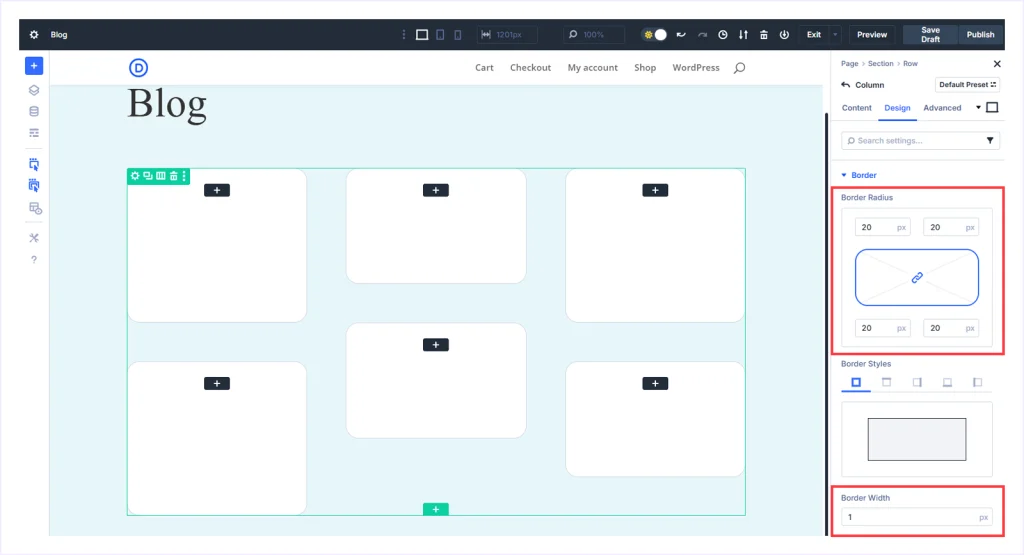Switch to the Advanced tab

coord(942,108)
